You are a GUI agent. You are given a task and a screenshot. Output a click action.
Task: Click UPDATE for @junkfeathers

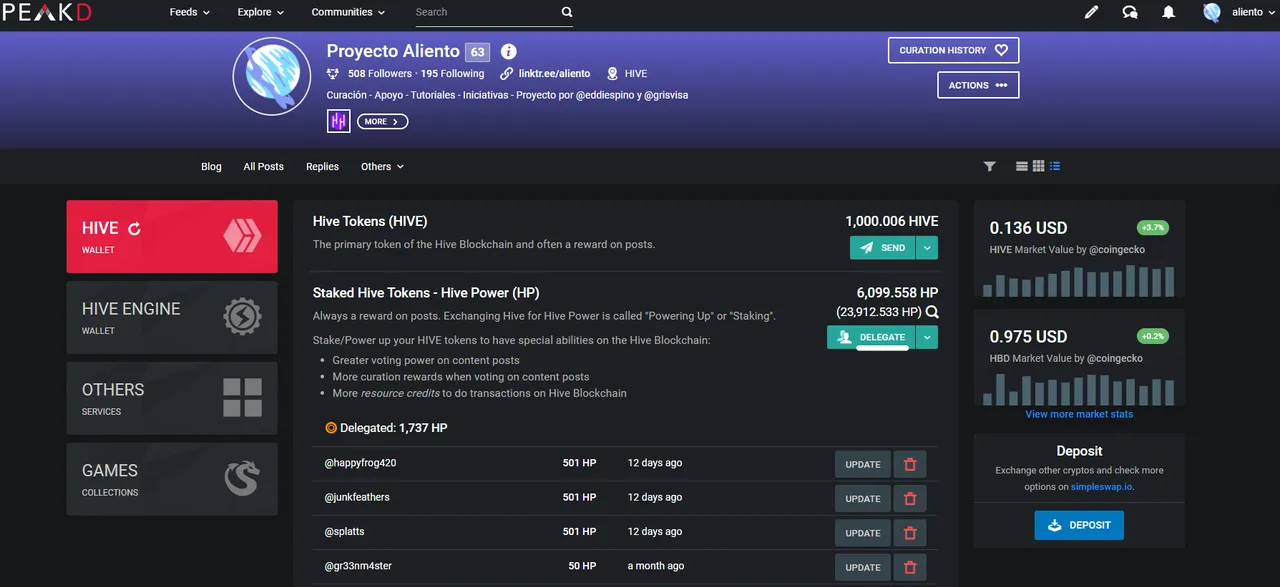pos(863,498)
